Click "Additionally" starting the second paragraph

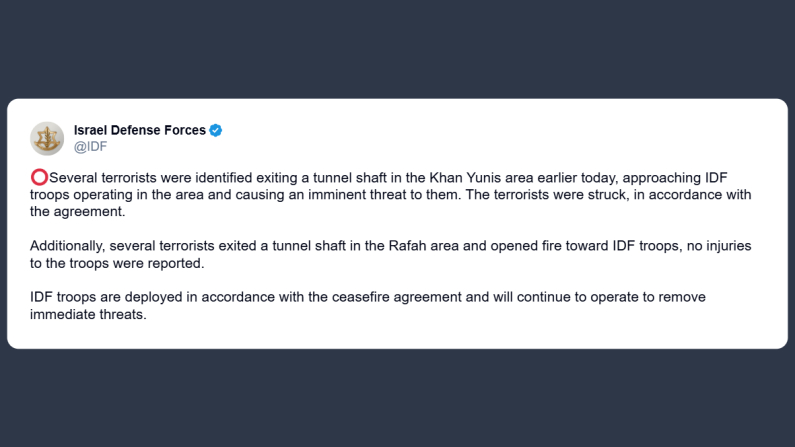click(68, 245)
